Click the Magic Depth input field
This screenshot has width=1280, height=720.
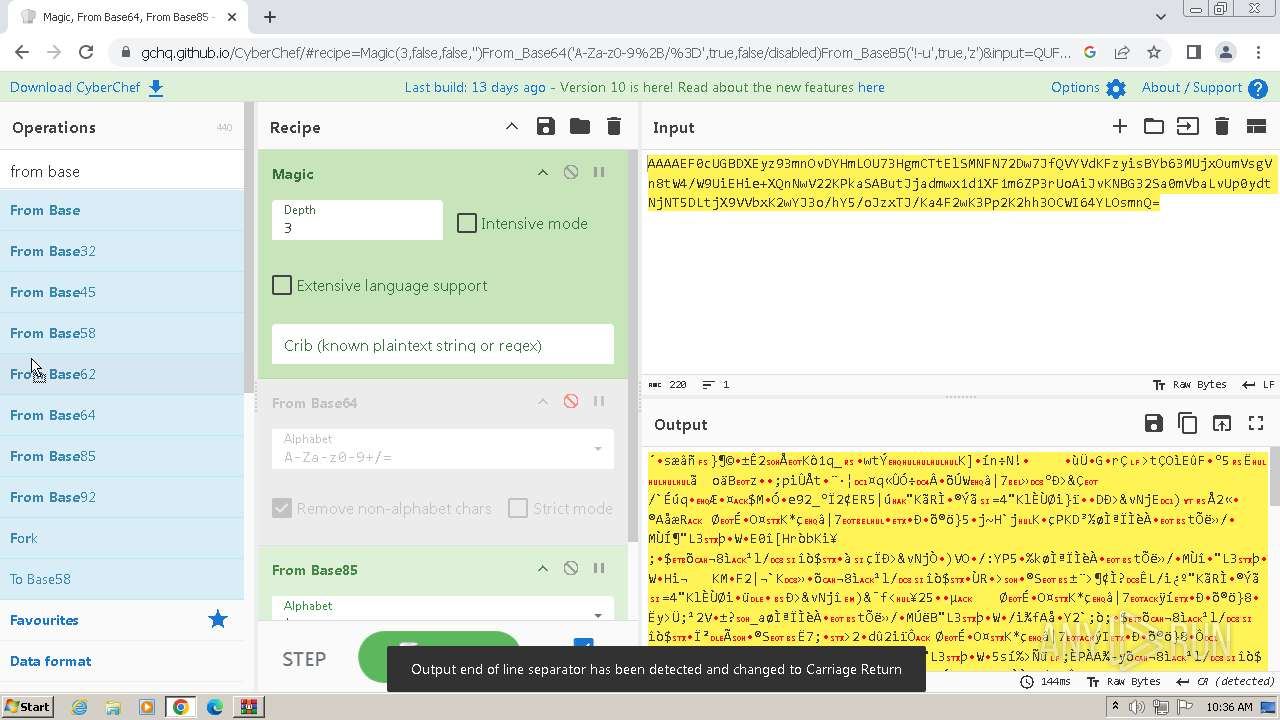coord(357,220)
